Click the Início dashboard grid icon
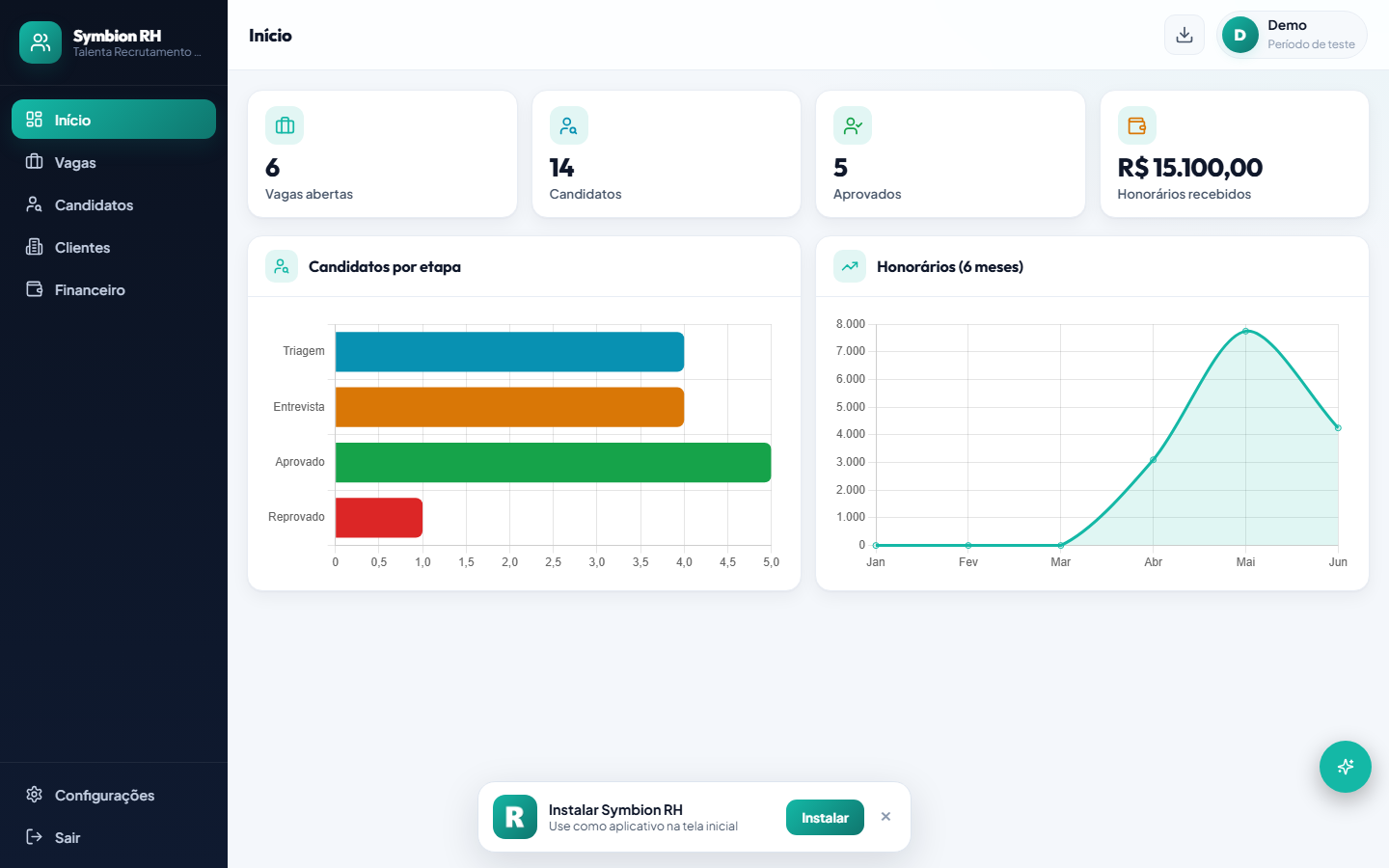 (35, 120)
